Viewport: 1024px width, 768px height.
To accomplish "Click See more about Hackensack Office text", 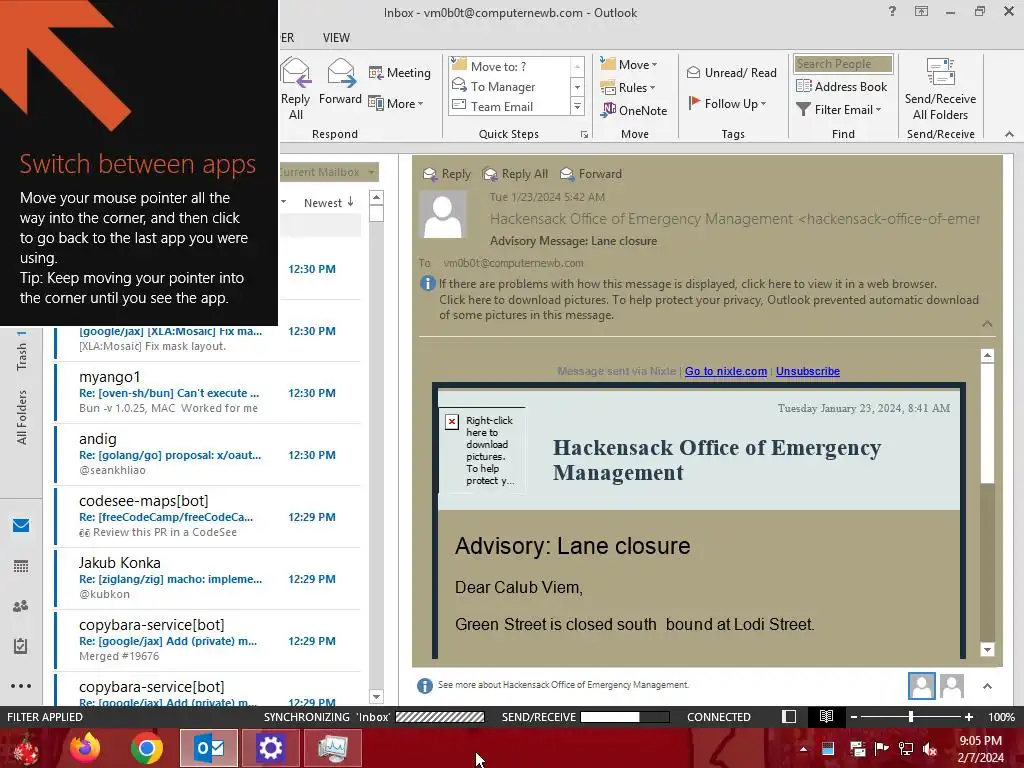I will 563,684.
